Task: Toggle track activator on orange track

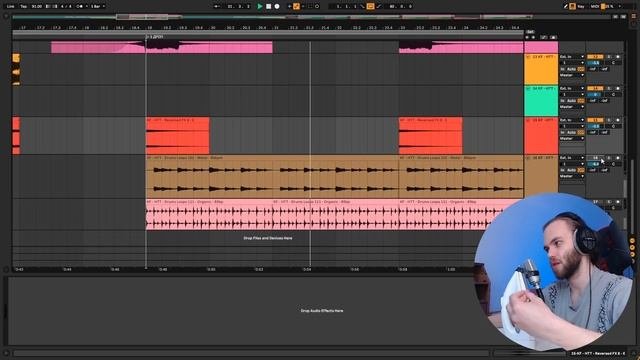Action: pyautogui.click(x=595, y=57)
